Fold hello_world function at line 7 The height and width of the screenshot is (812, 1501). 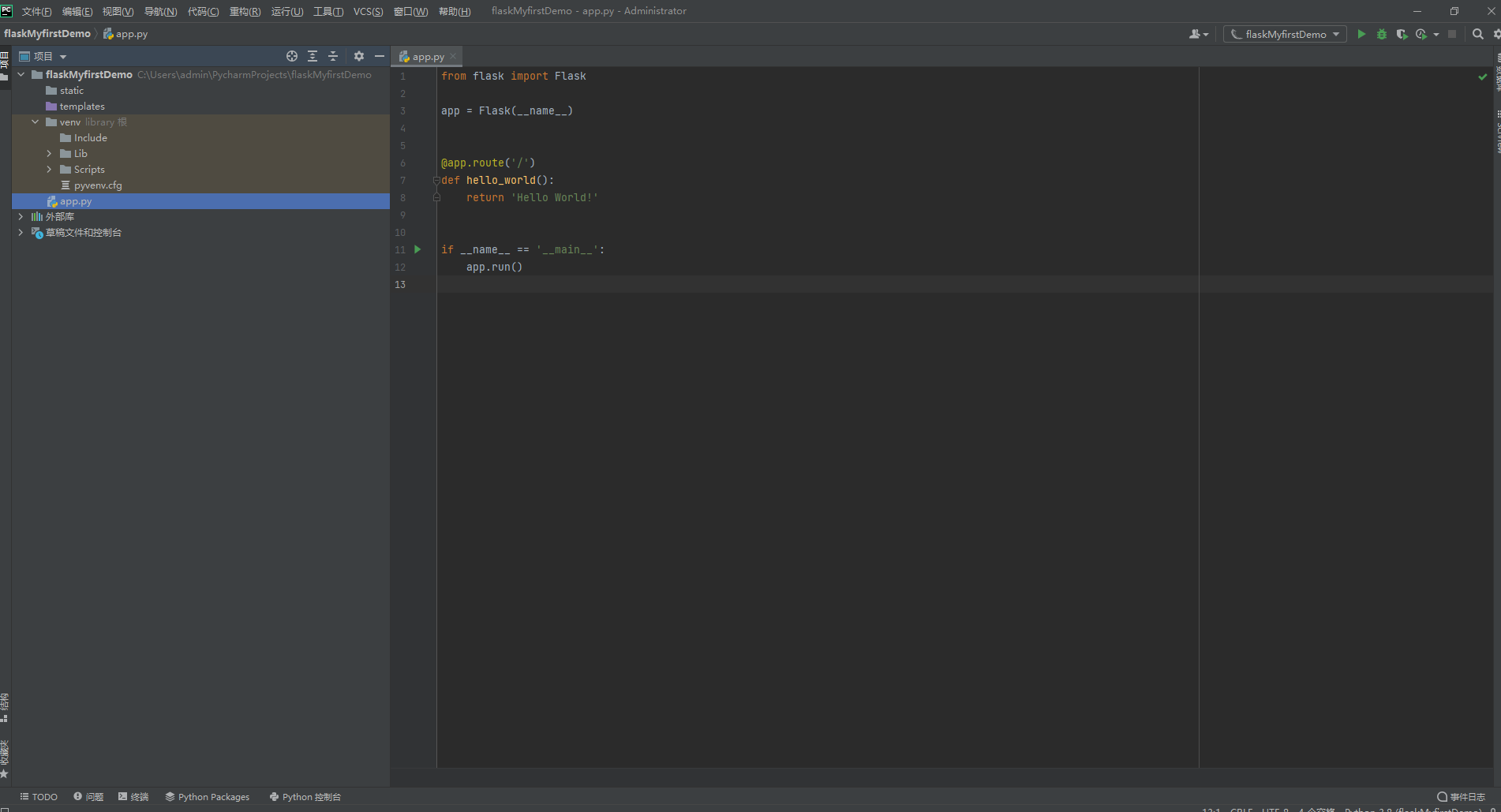point(436,180)
